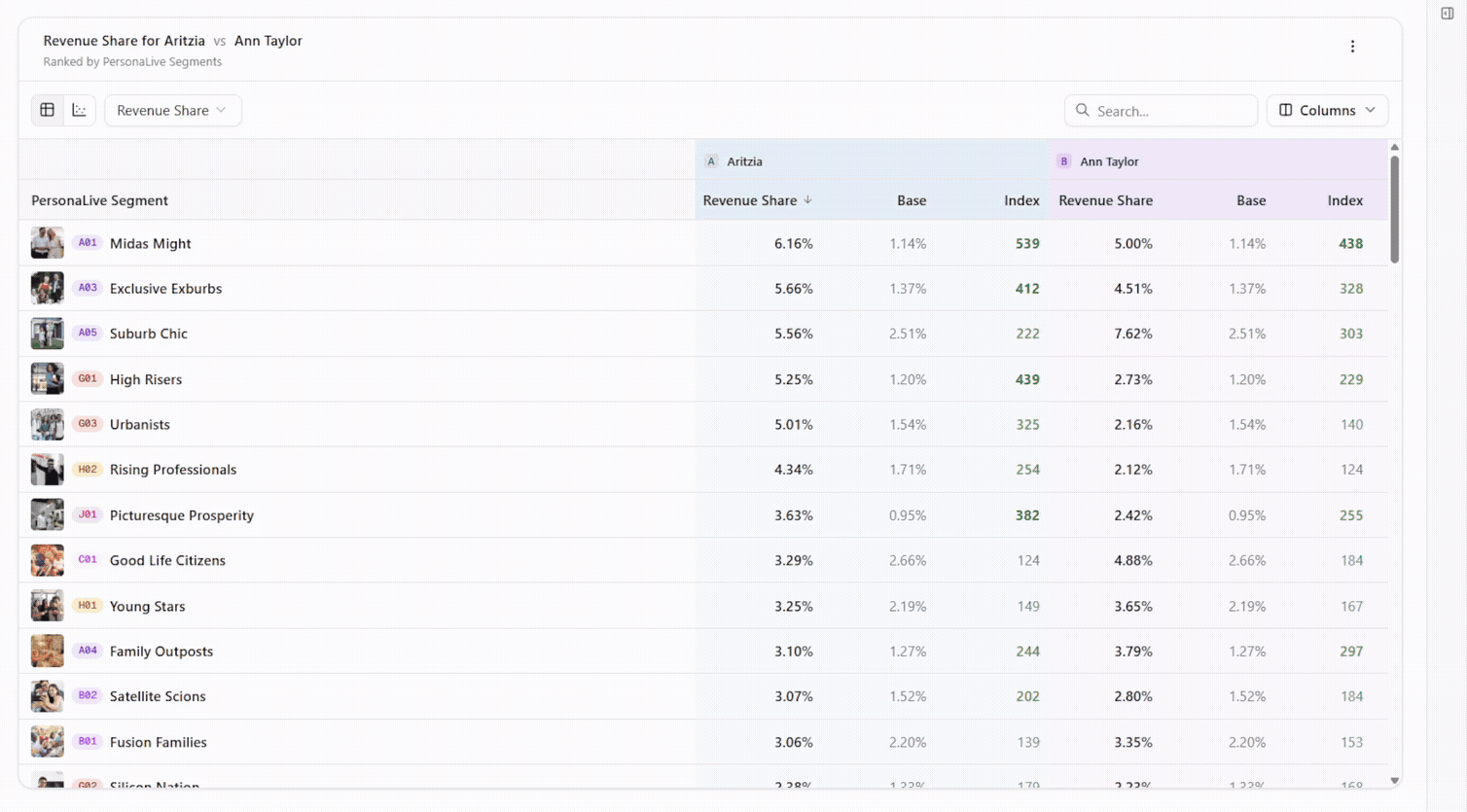Click the H01 segment code badge

pos(88,605)
